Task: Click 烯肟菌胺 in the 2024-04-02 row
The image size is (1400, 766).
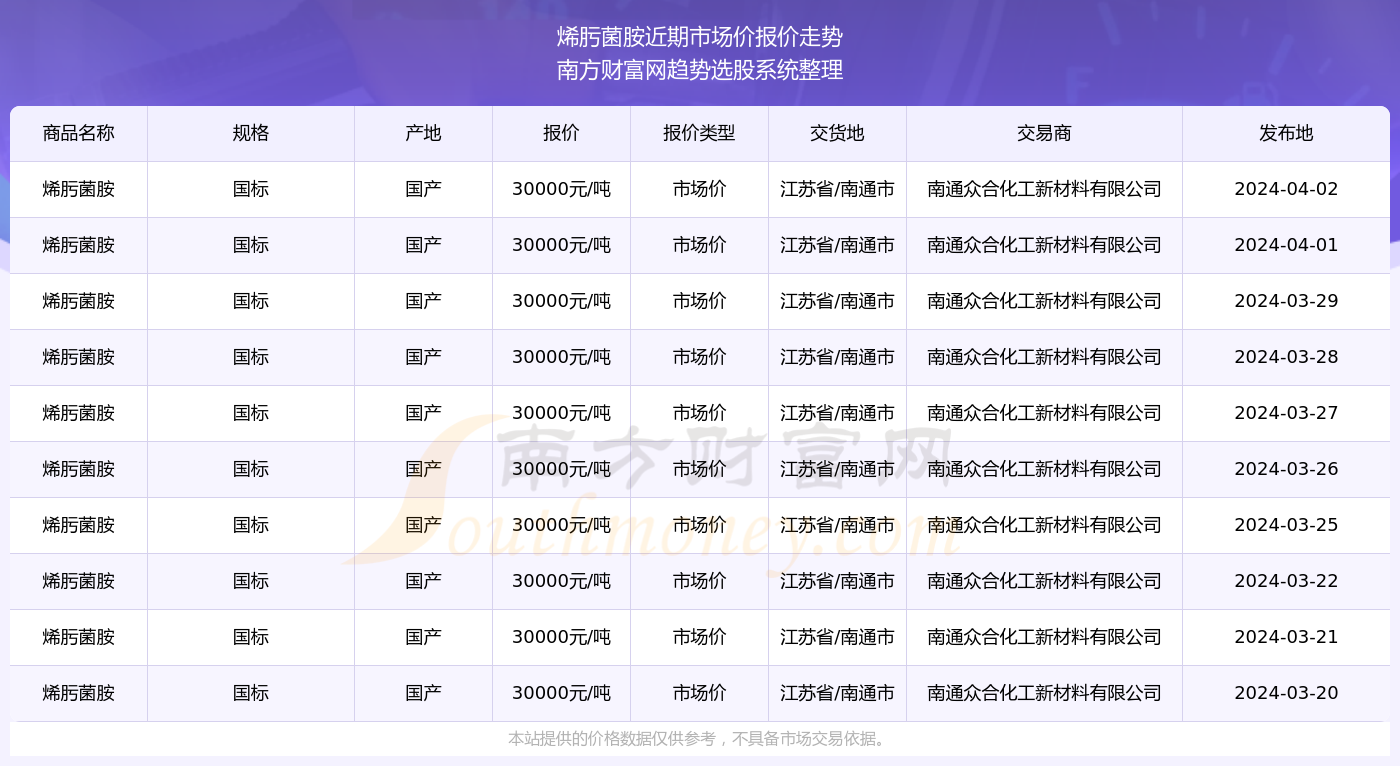Action: [79, 189]
